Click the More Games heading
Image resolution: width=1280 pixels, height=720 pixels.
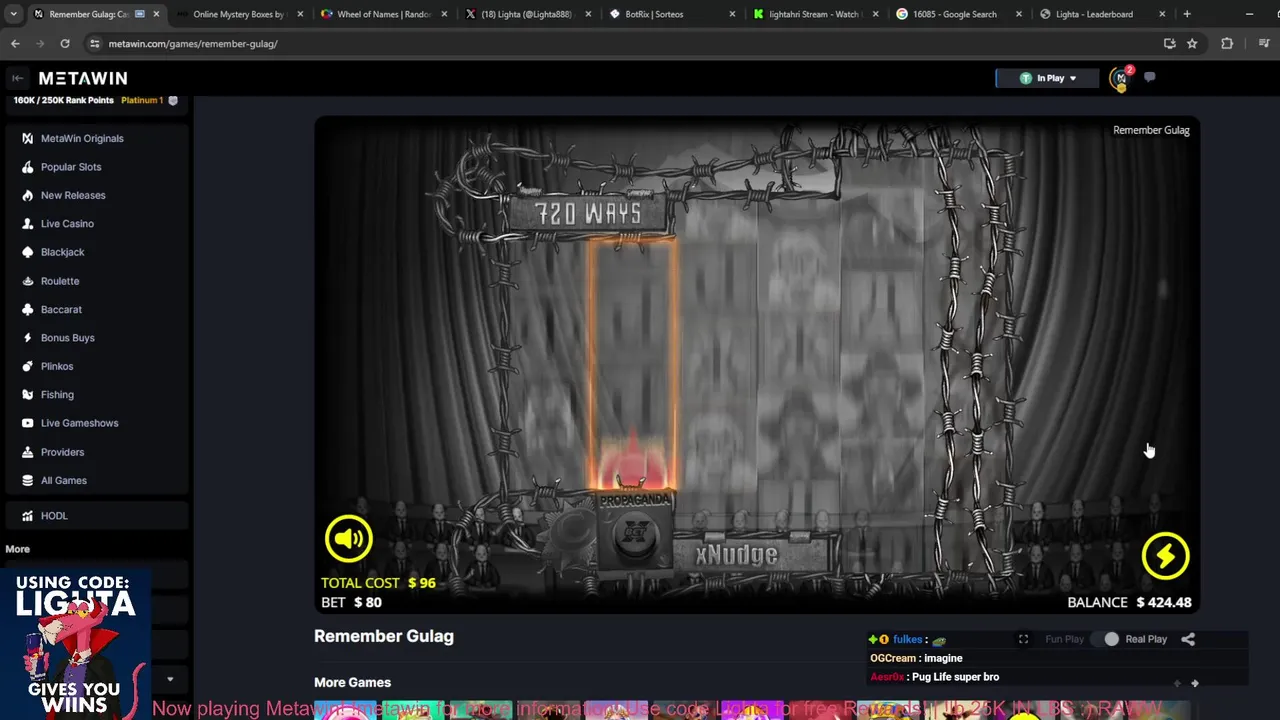pyautogui.click(x=352, y=682)
